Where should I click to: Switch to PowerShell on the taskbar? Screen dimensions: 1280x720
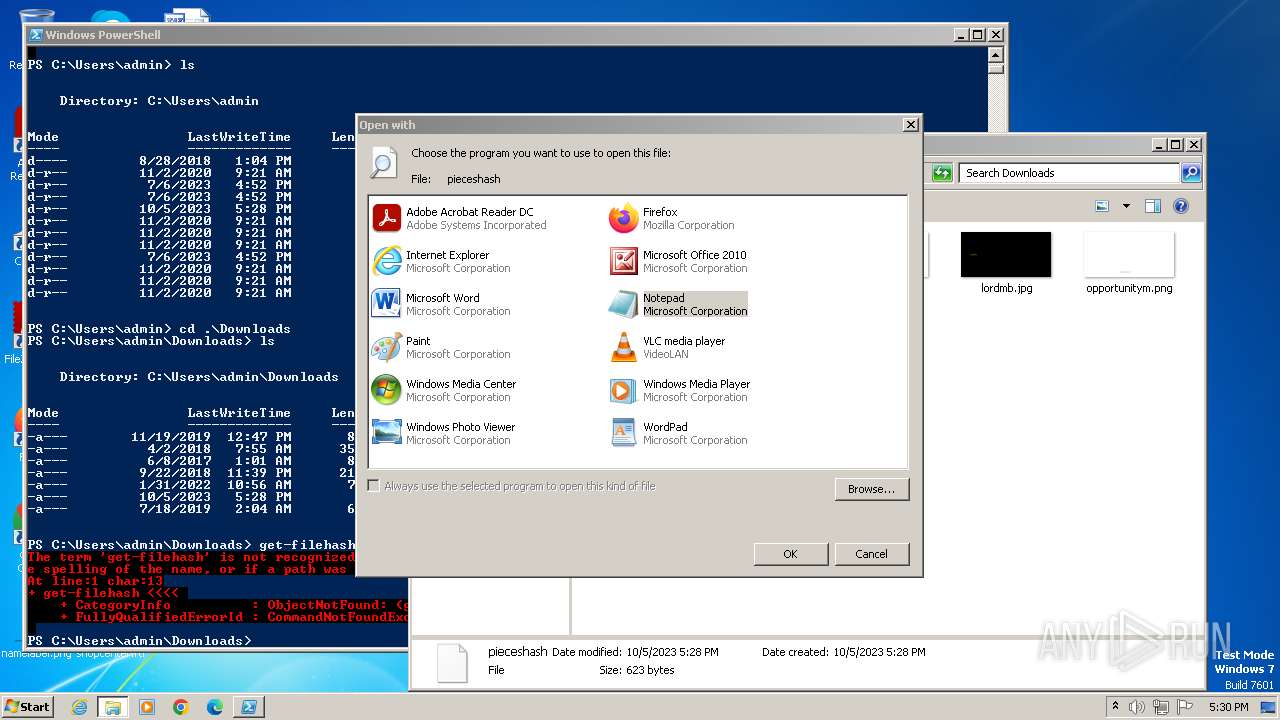(249, 707)
